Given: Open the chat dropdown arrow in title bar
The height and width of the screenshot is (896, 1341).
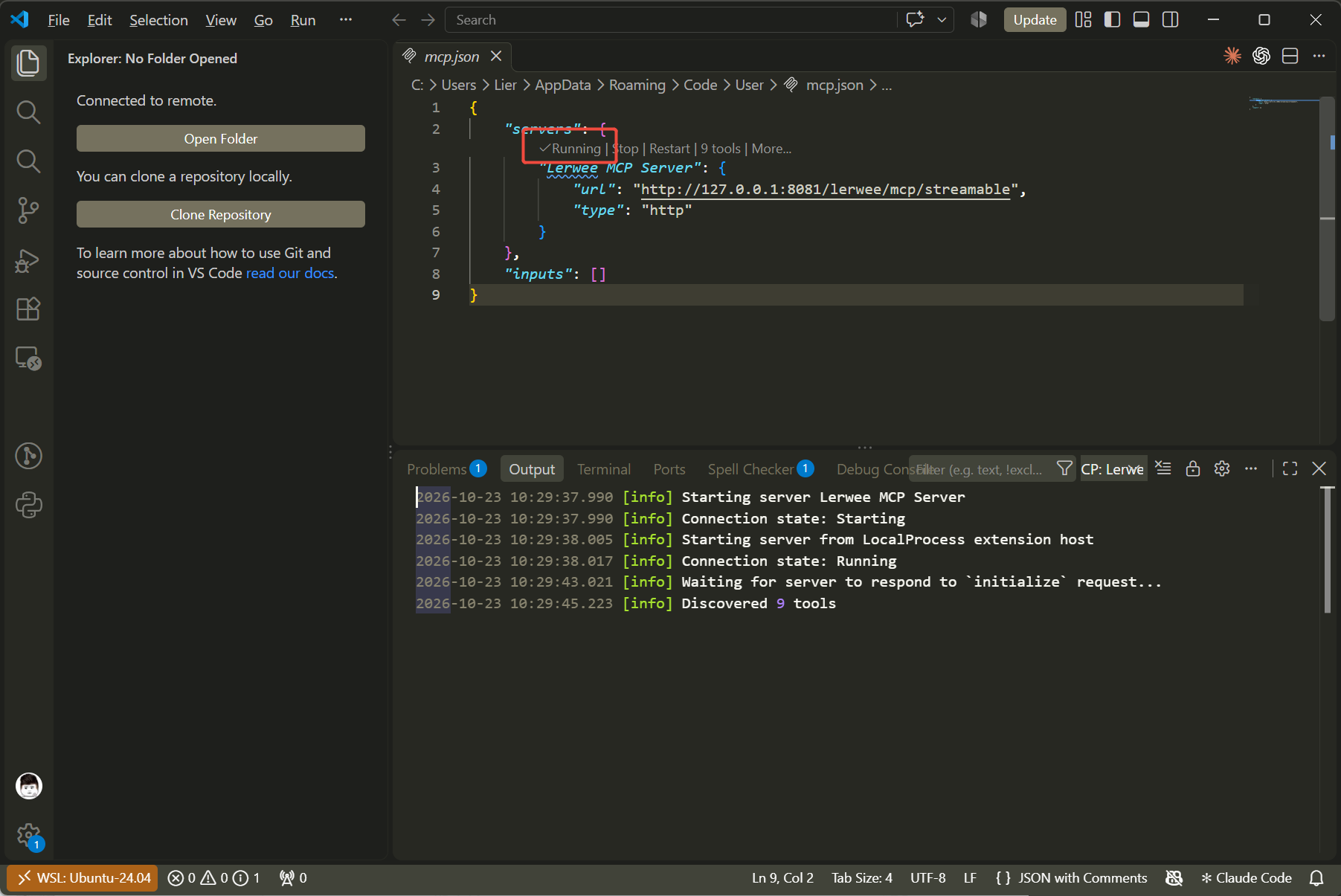Looking at the screenshot, I should click(942, 20).
